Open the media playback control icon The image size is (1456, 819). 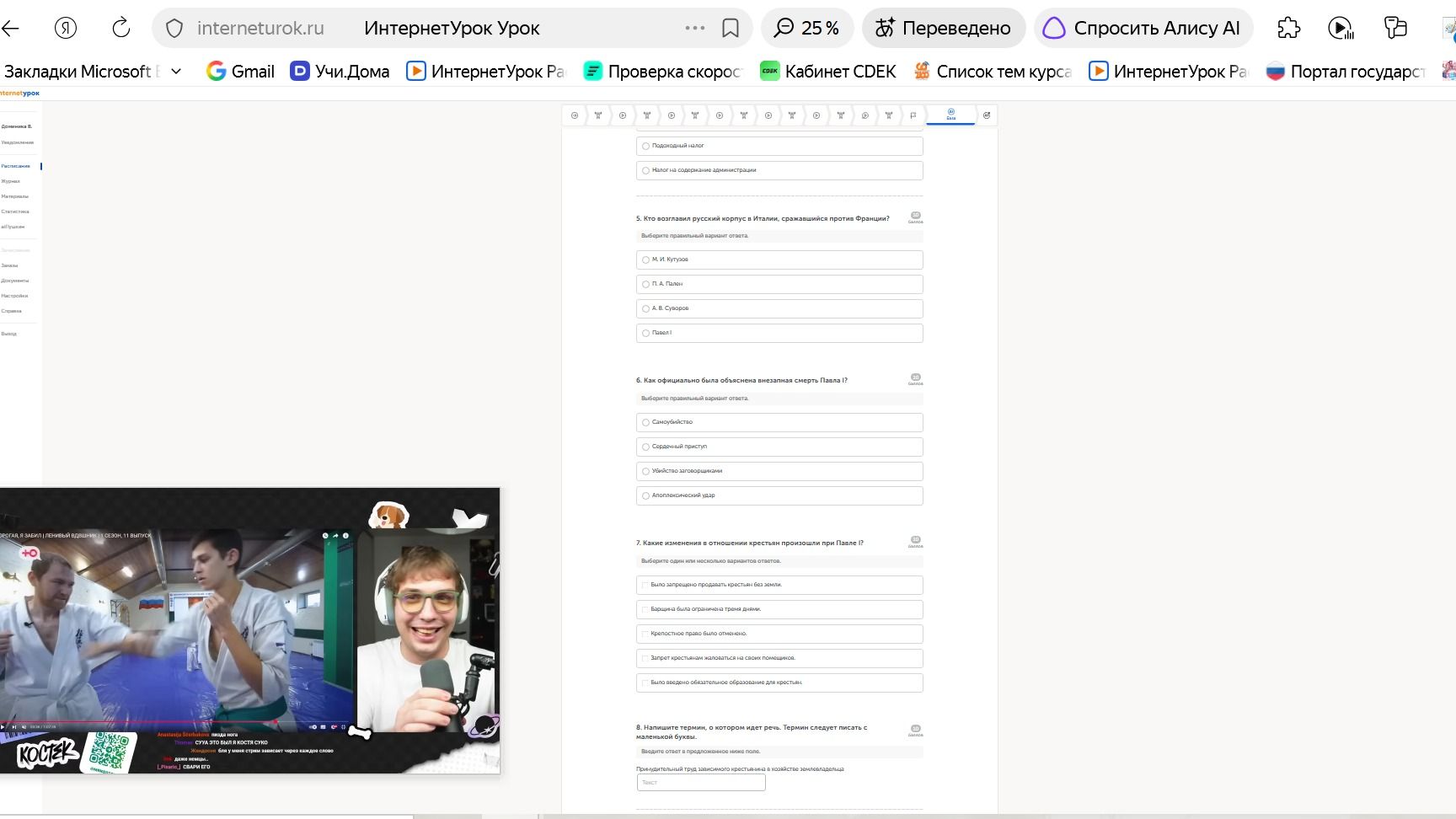[1341, 28]
